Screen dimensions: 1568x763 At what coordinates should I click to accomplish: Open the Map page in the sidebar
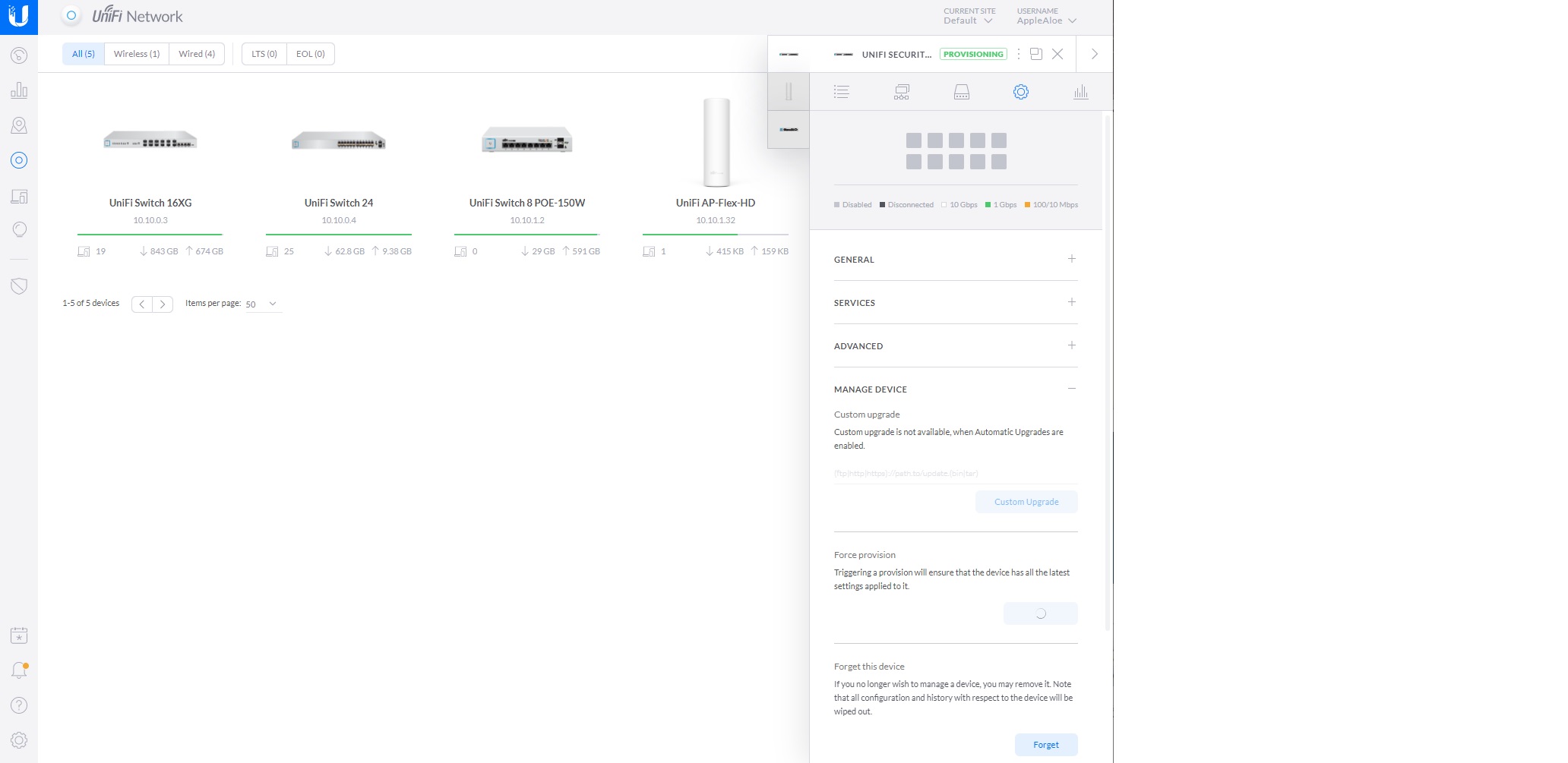(19, 125)
